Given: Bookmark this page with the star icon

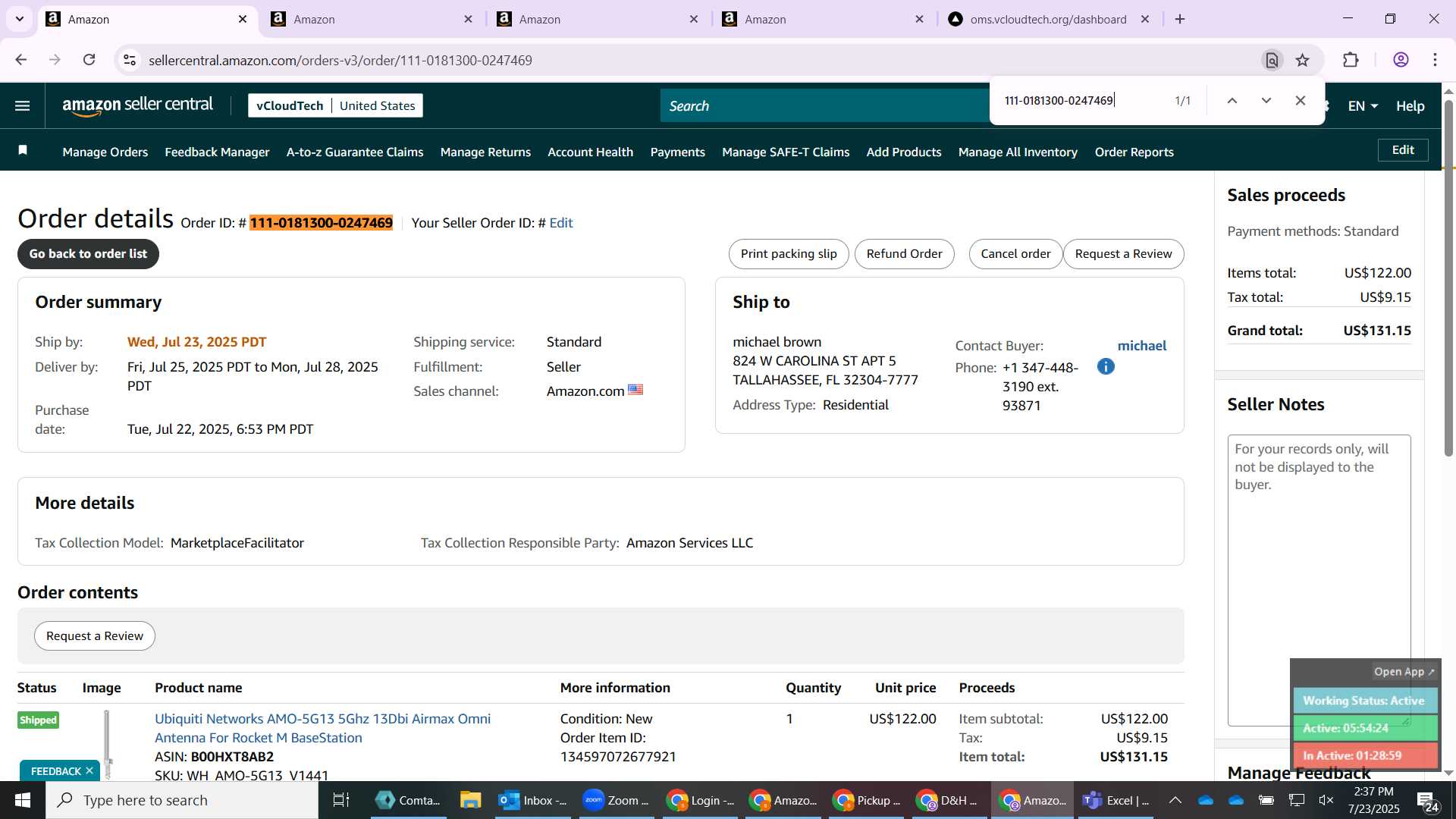Looking at the screenshot, I should pos(1302,60).
